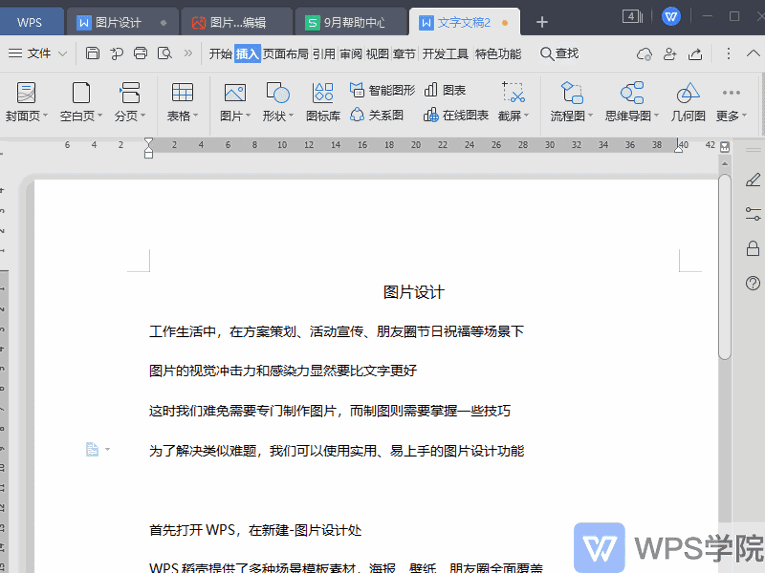
Task: Click the line 图片的视觉冲击力和感染力显然要比文字更好
Action: click(x=283, y=371)
